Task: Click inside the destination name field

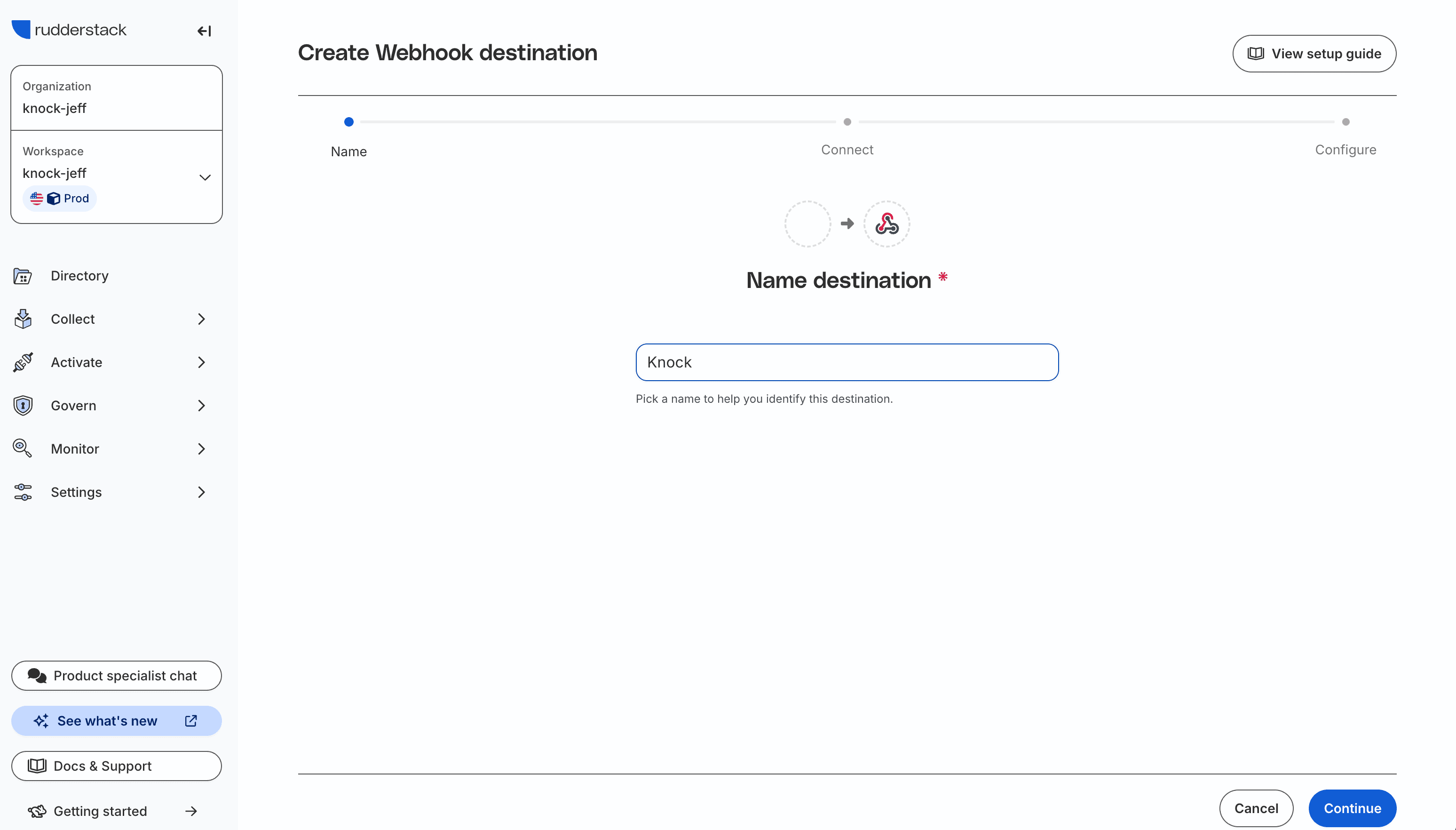Action: pos(847,362)
